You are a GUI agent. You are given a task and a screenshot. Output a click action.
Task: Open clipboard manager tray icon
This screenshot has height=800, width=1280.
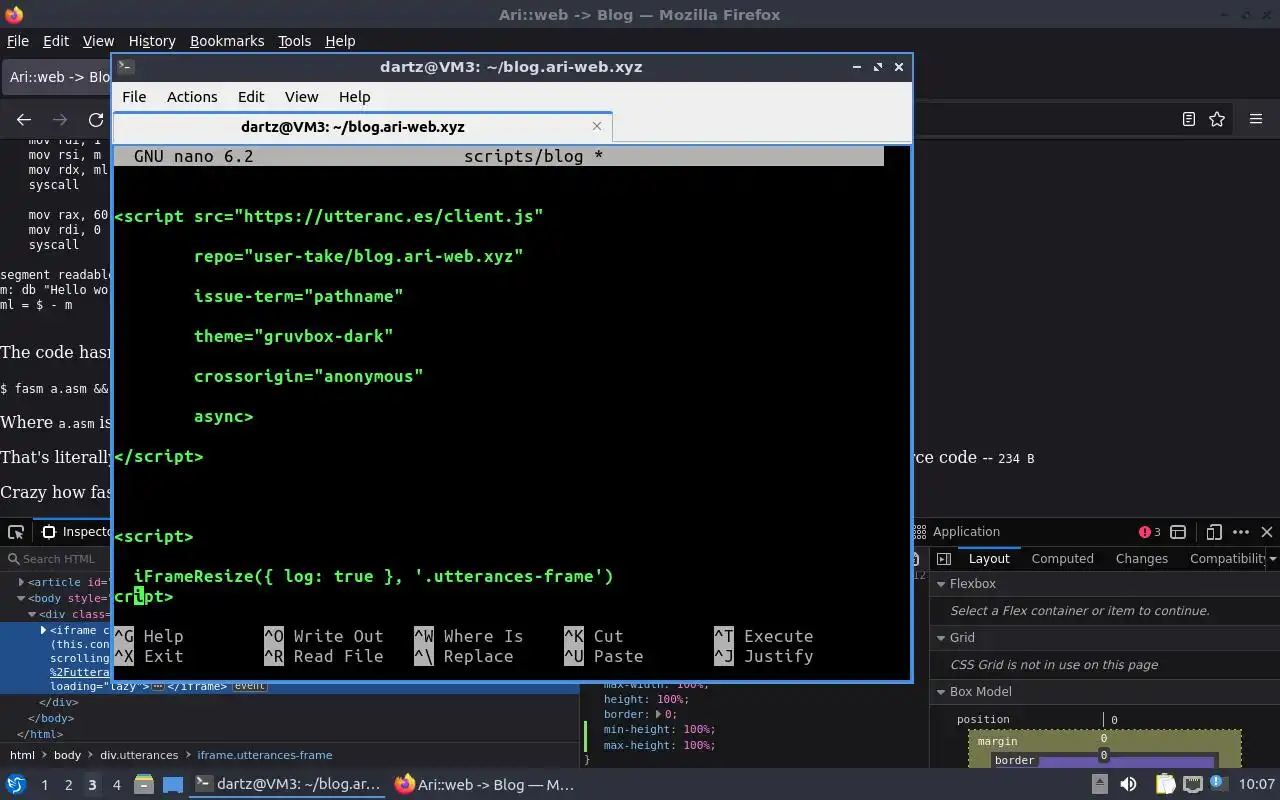click(x=1165, y=784)
